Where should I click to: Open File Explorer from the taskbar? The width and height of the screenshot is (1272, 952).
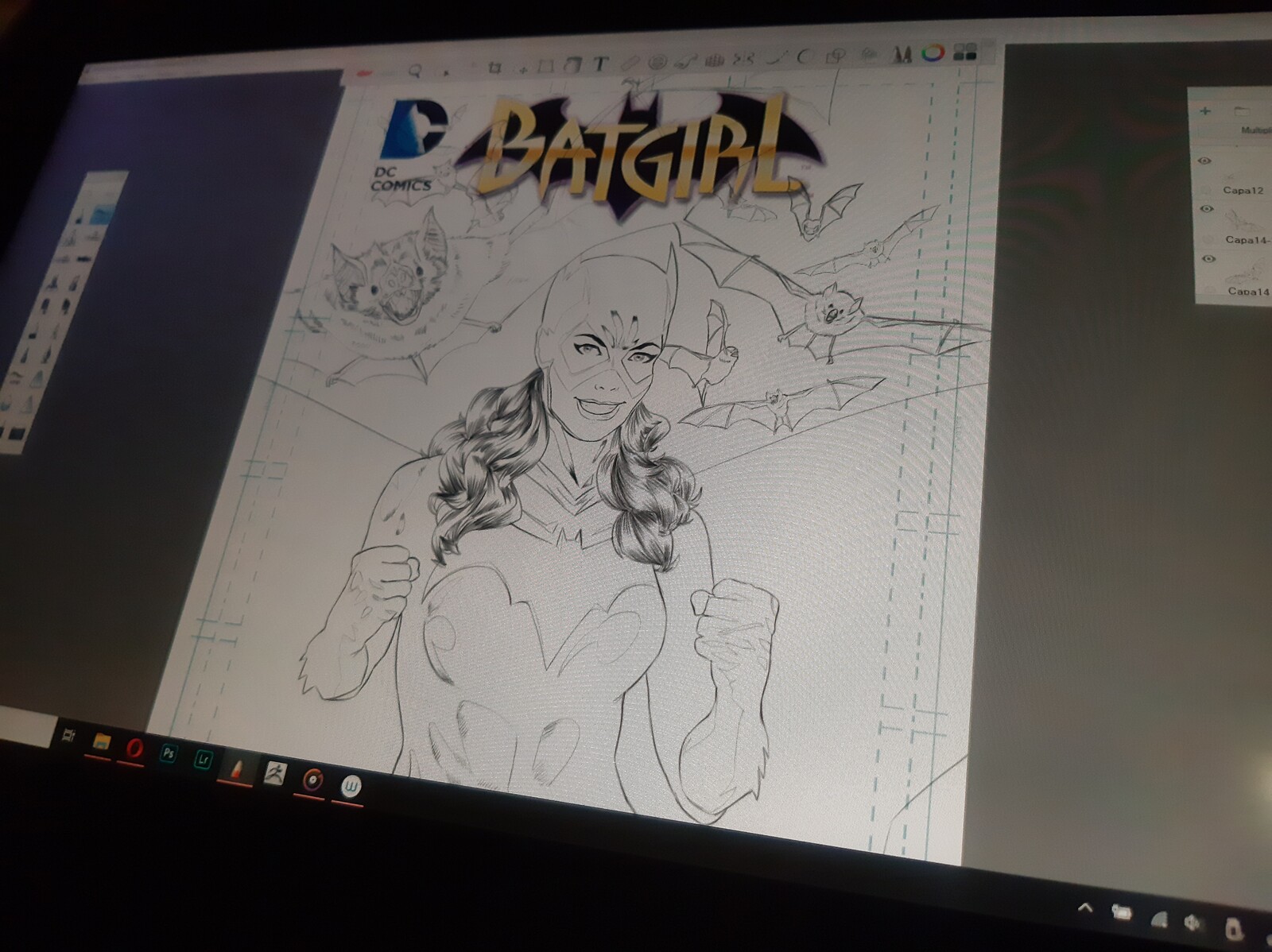[101, 742]
